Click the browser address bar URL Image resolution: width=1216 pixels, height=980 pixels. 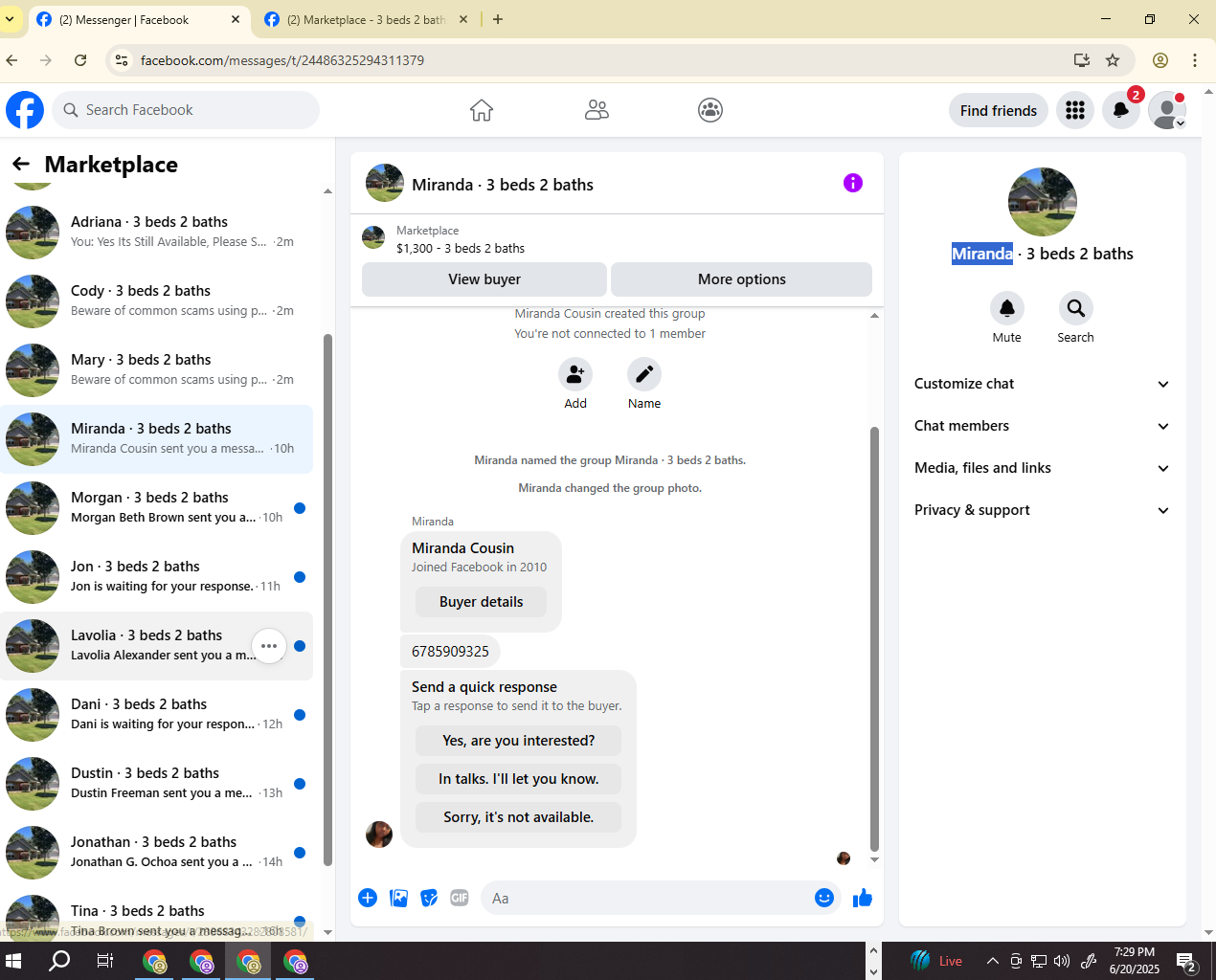[x=282, y=60]
